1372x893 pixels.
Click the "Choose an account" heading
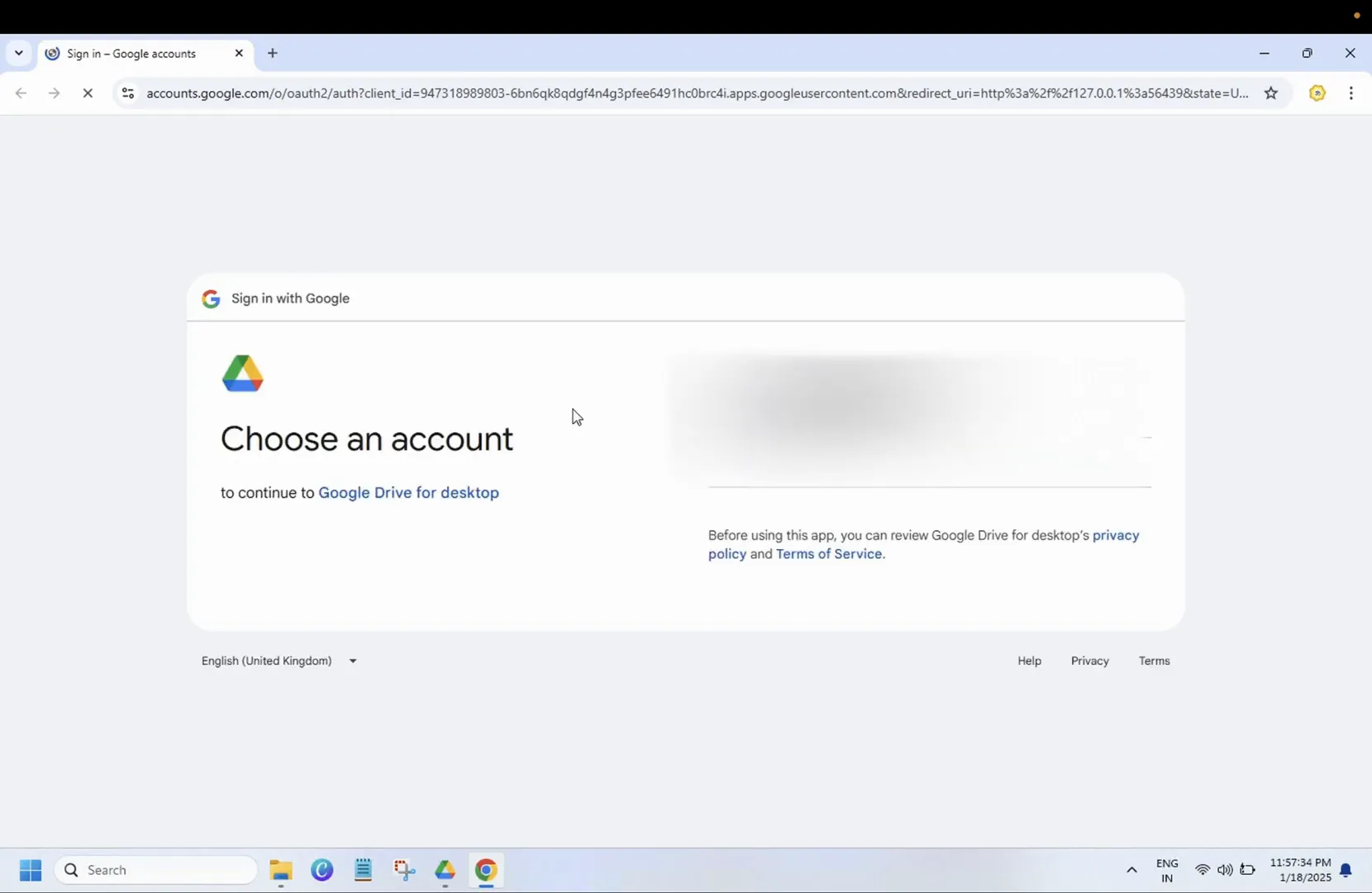point(367,438)
